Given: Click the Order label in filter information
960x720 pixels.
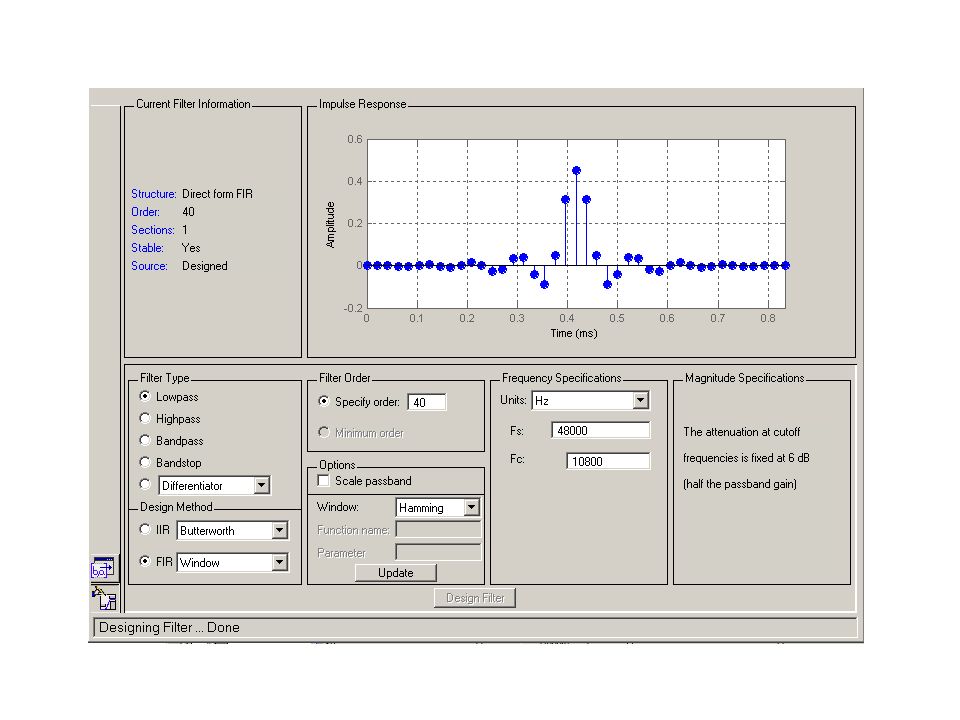Looking at the screenshot, I should [146, 212].
